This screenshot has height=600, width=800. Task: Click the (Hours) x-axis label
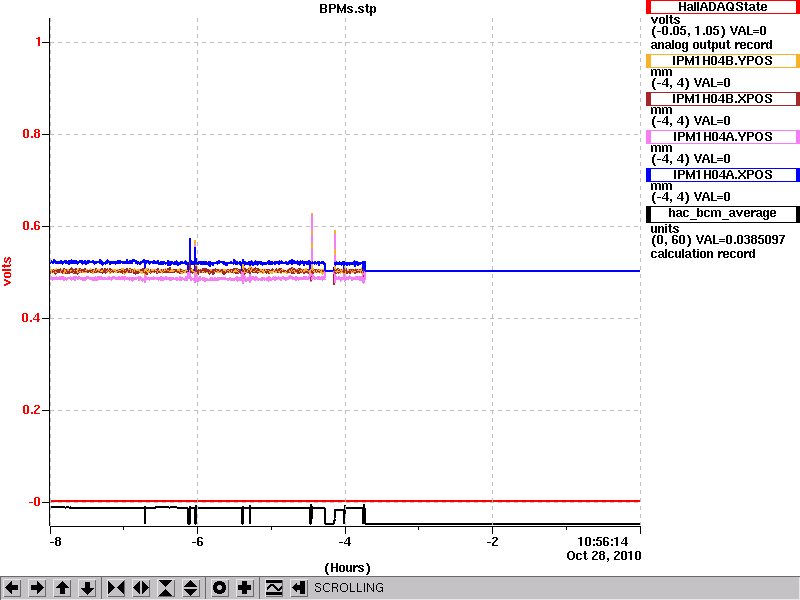pos(347,568)
